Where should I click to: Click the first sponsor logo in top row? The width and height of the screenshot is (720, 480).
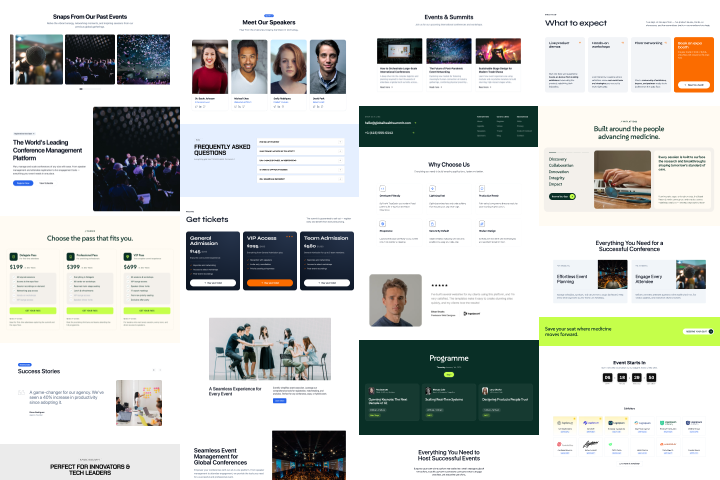(x=565, y=423)
